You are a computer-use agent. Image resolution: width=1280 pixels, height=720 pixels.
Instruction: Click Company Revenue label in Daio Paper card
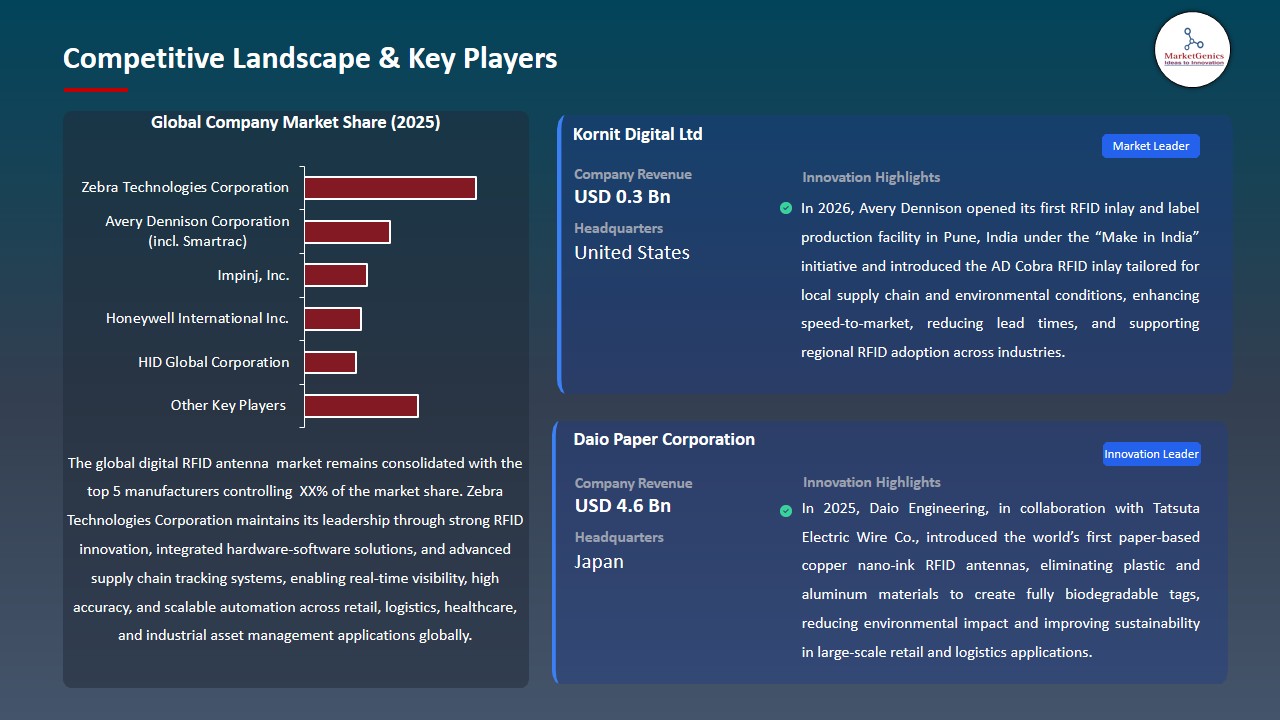(633, 483)
